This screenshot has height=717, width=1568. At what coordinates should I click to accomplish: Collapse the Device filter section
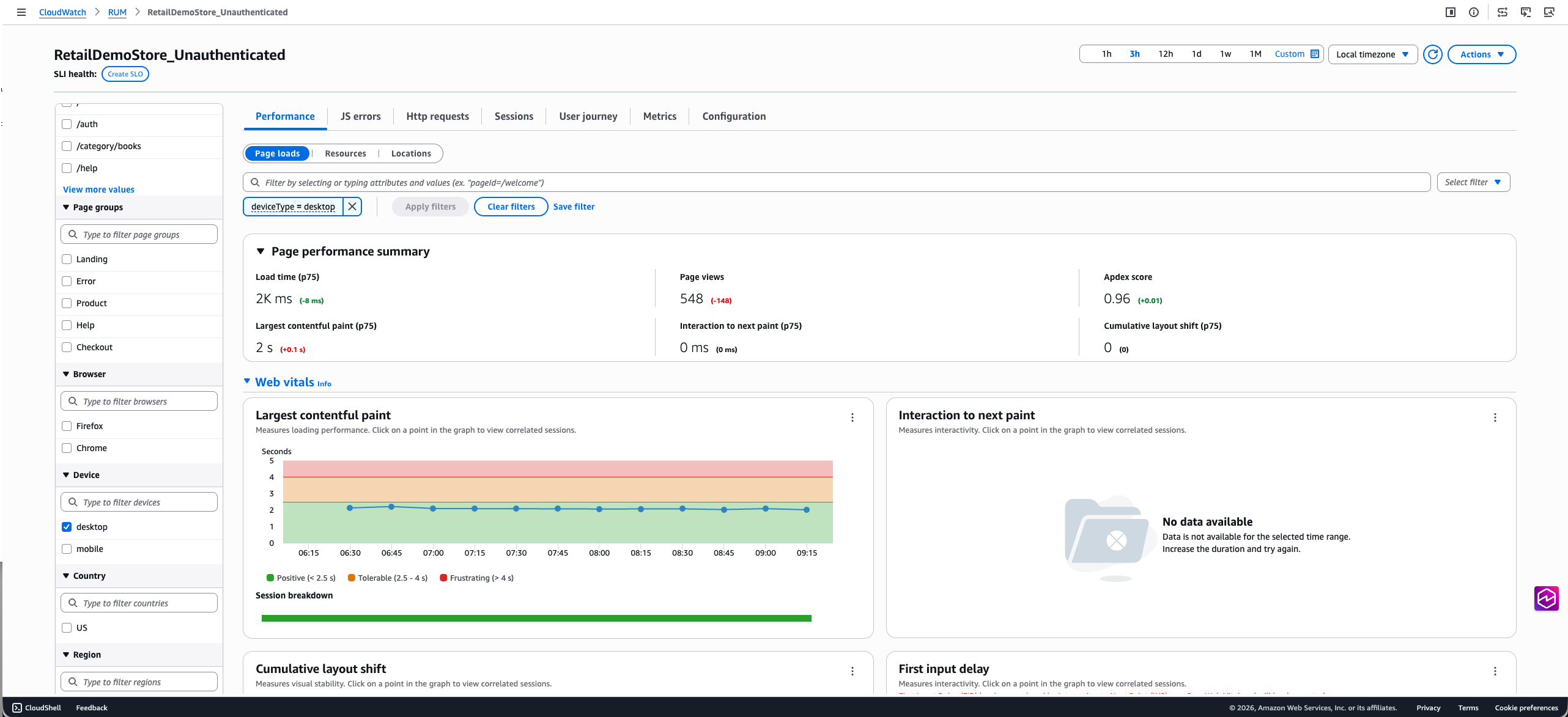(66, 475)
